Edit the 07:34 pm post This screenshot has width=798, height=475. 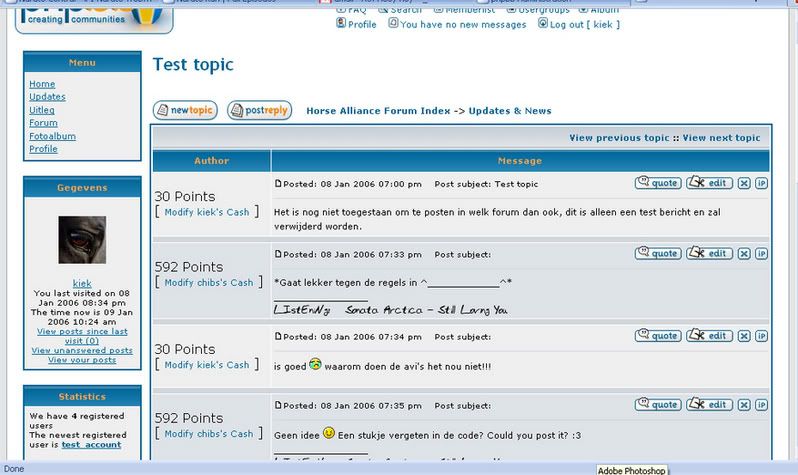point(709,336)
